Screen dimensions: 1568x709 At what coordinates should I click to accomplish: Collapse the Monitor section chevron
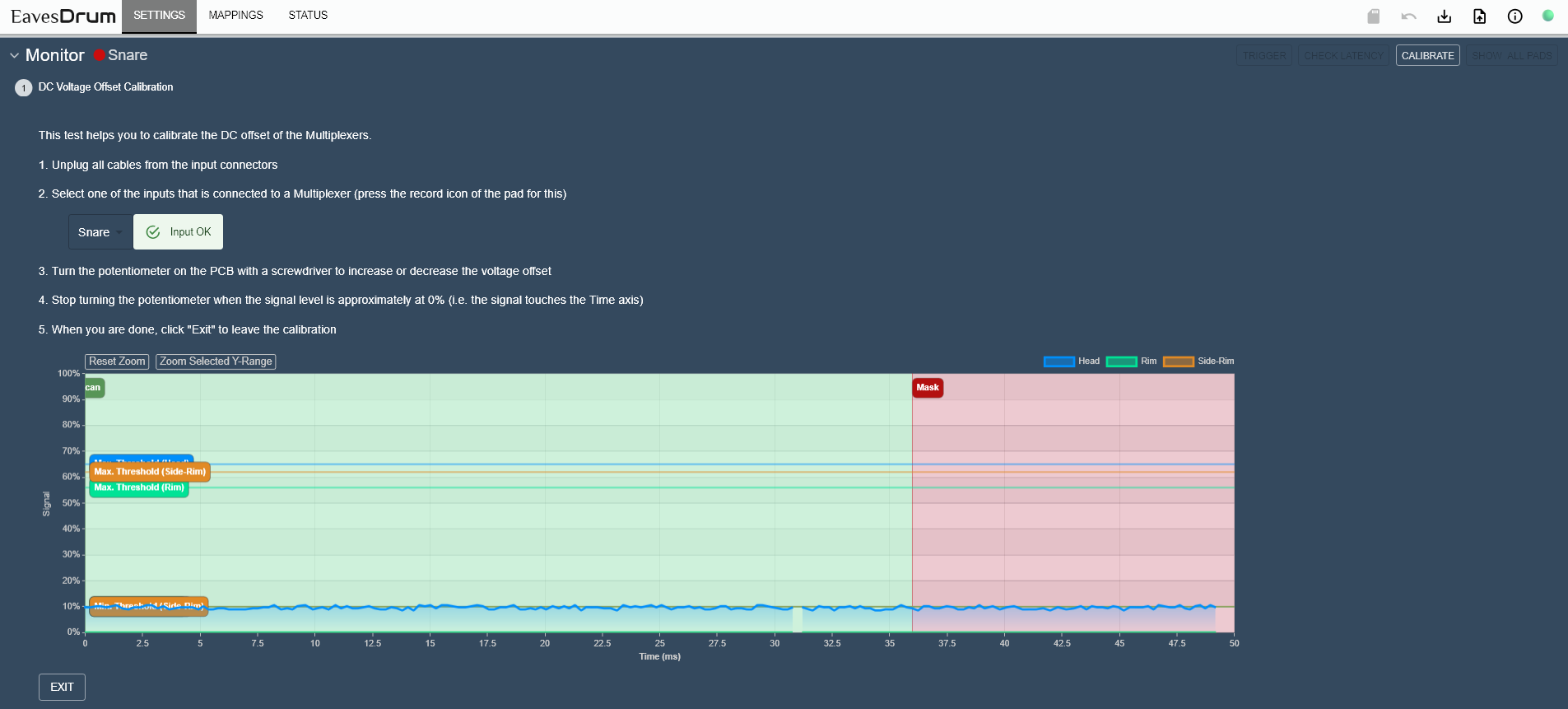[14, 55]
